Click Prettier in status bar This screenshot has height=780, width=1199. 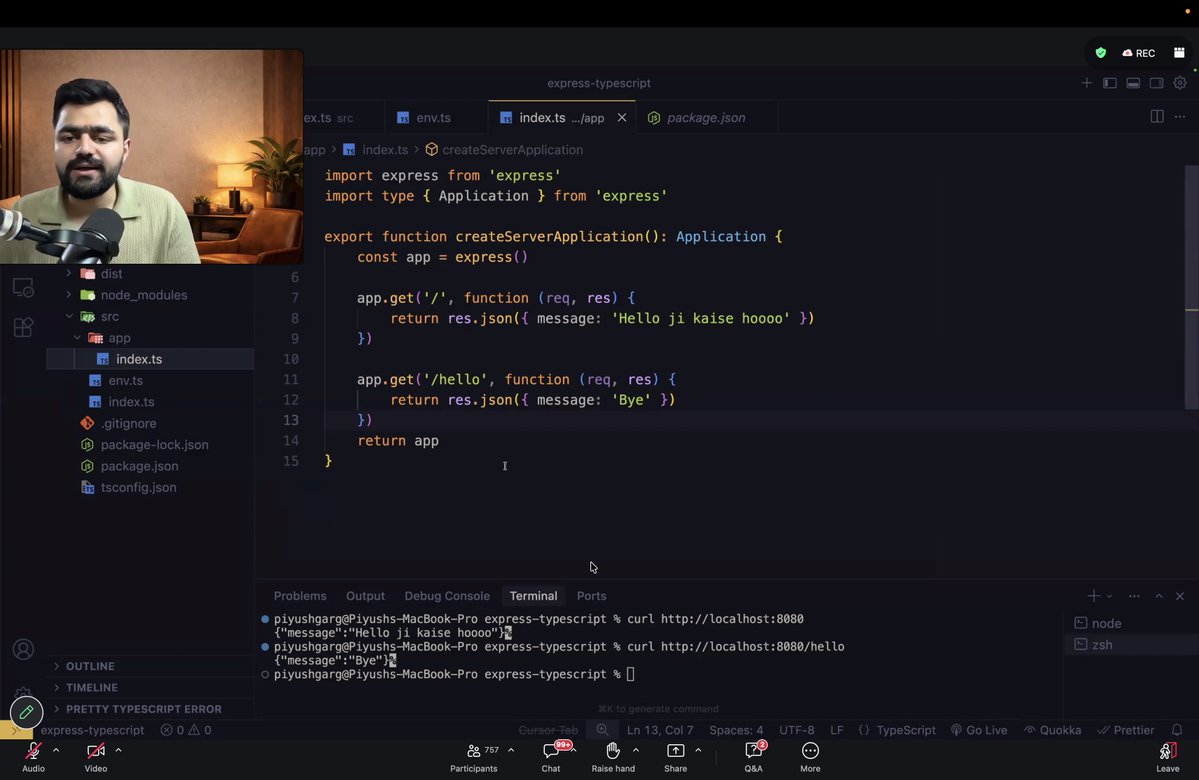pyautogui.click(x=1126, y=730)
